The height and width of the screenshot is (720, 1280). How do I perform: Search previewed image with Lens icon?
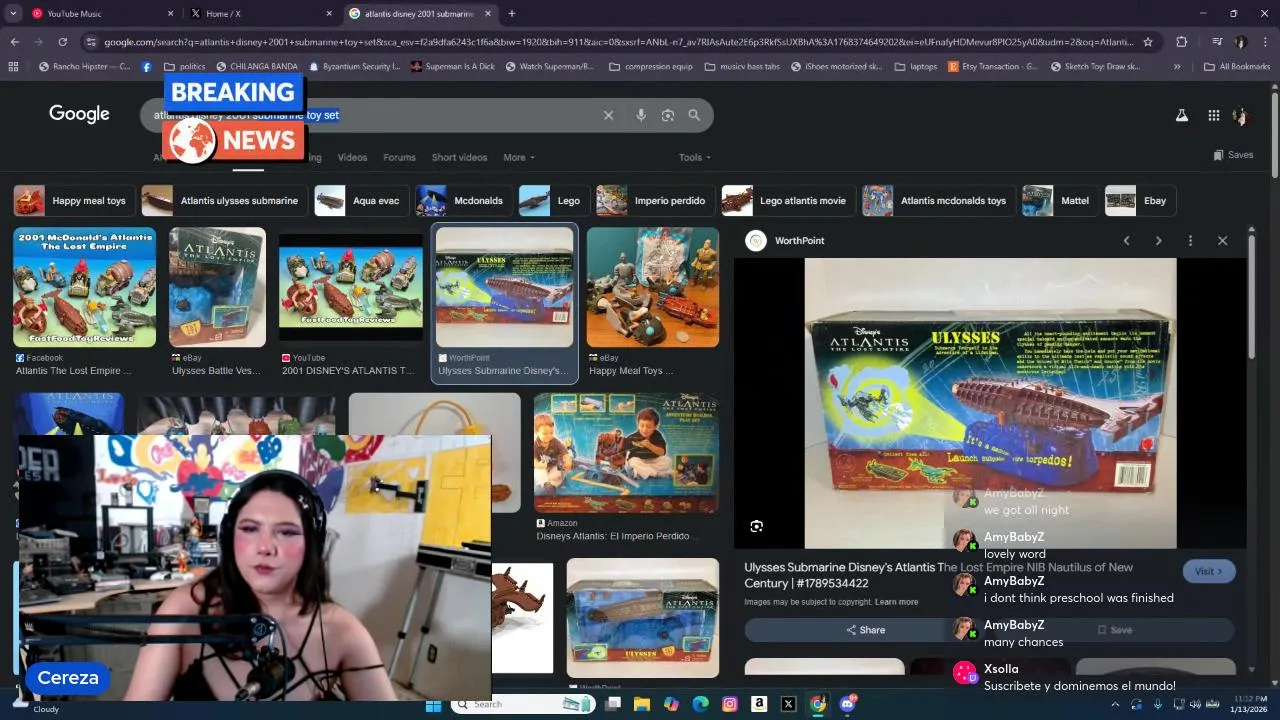click(756, 526)
